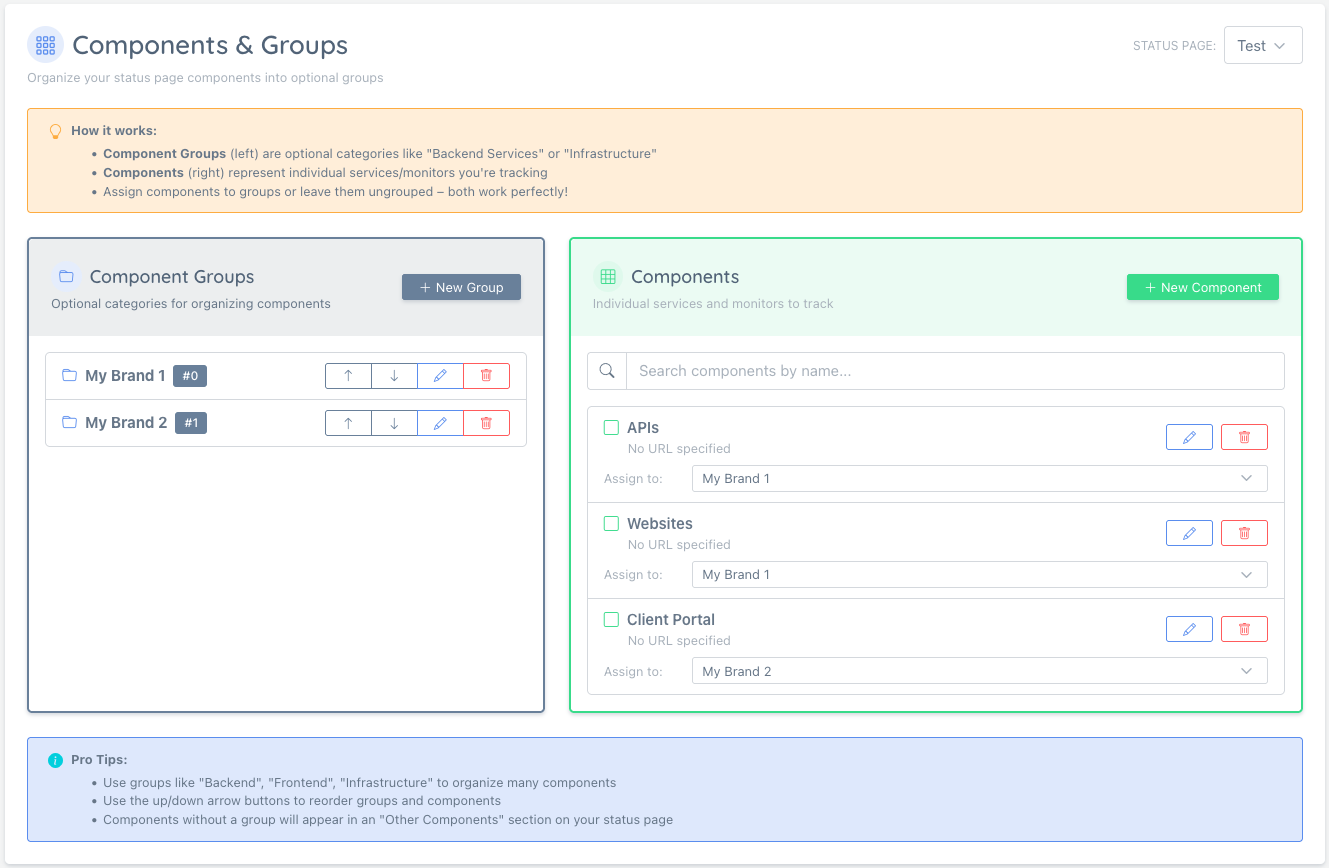Delete the Client Portal component via trash icon
Image resolution: width=1329 pixels, height=868 pixels.
pos(1244,628)
